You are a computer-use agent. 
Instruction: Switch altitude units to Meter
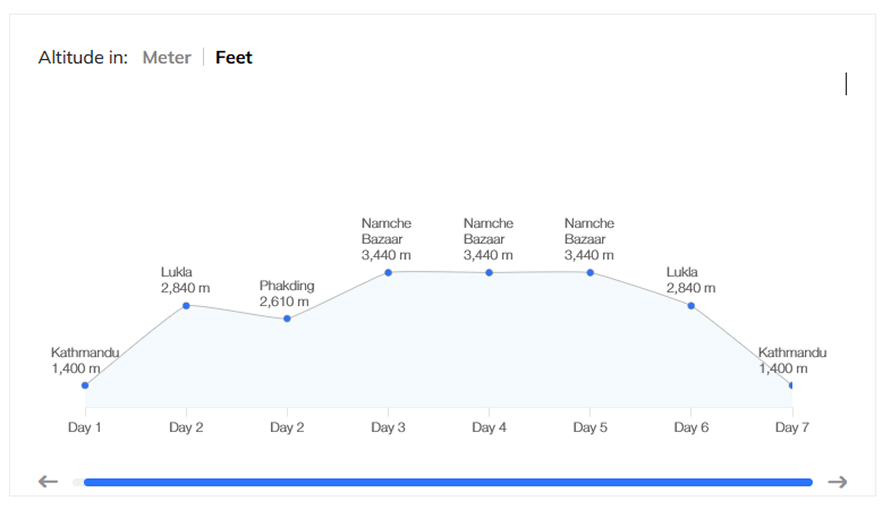point(166,57)
